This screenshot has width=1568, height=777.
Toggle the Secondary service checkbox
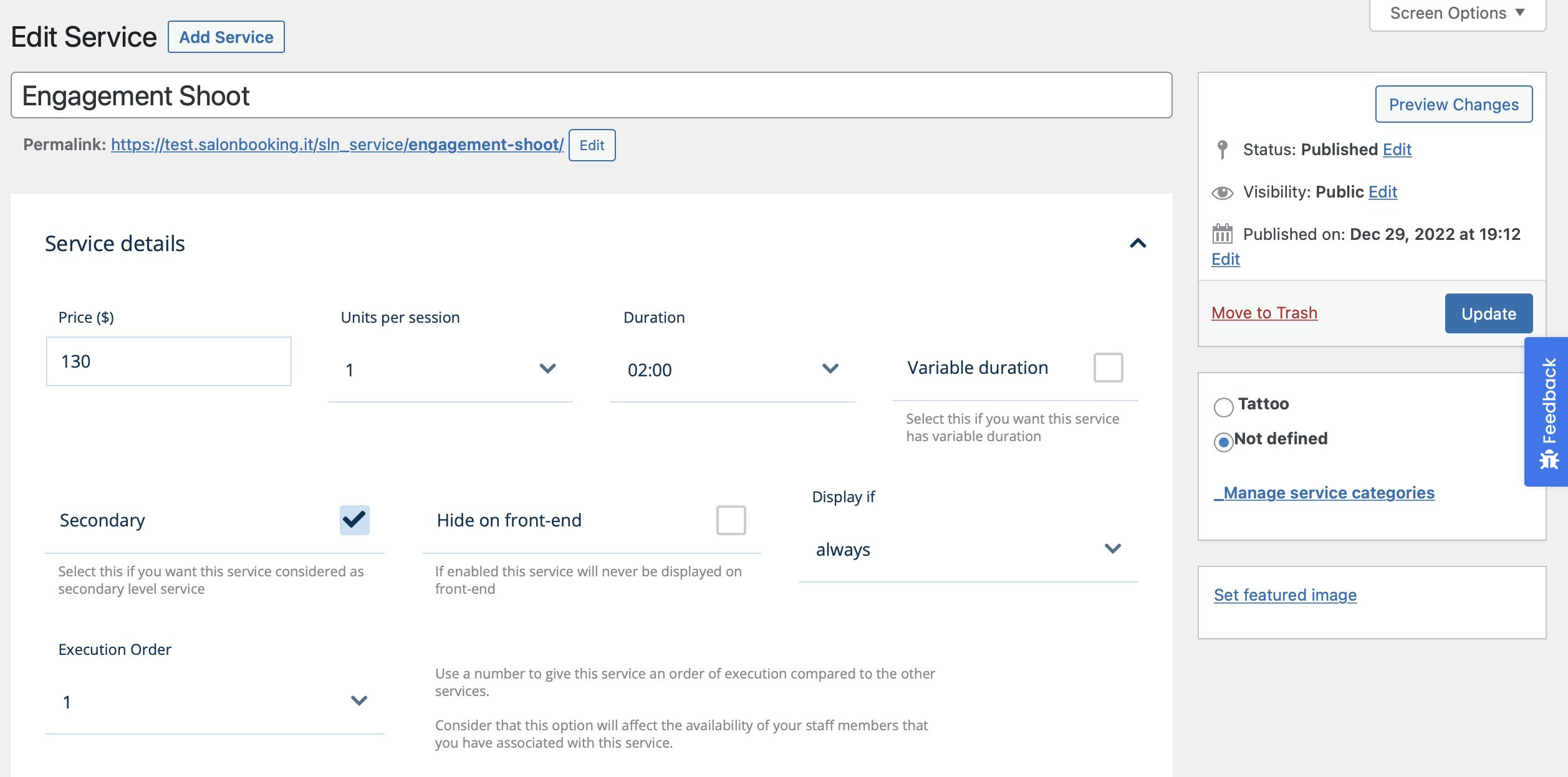[354, 519]
